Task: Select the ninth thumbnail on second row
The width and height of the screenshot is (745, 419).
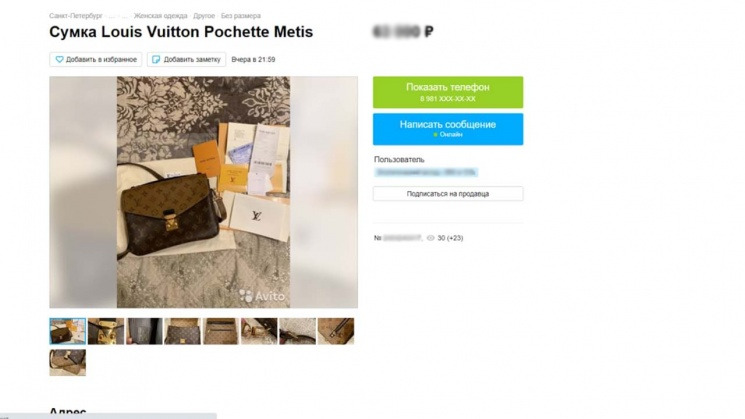Action: pyautogui.click(x=67, y=362)
